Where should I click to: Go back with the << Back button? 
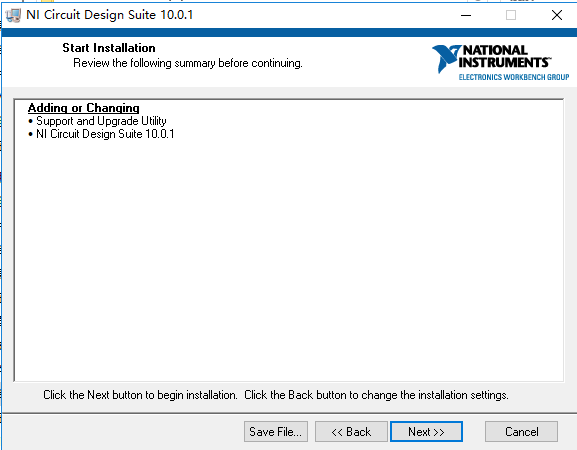coord(351,432)
